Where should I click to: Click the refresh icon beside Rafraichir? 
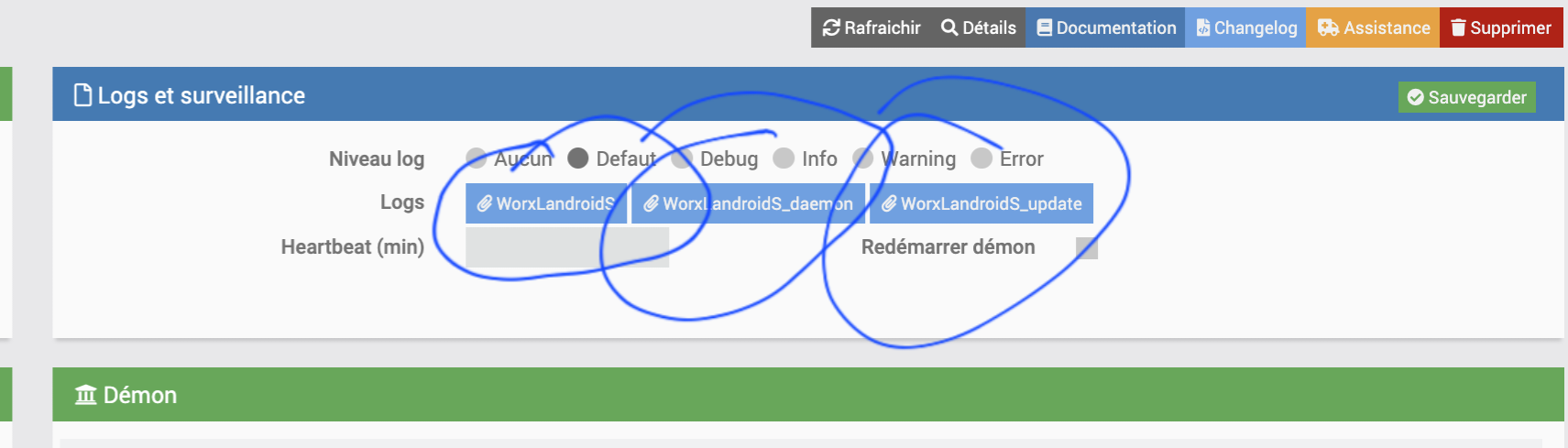(831, 27)
